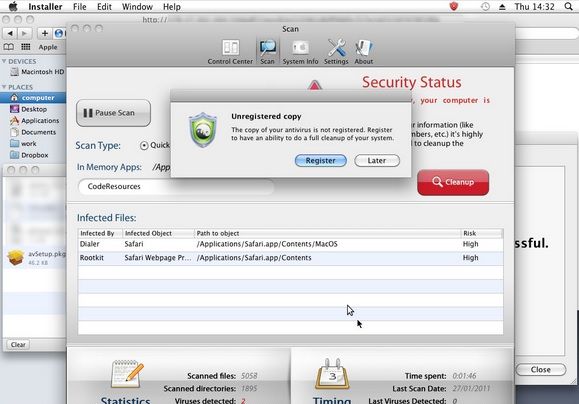Viewport: 579px width, 404px height.
Task: Click the Clear button in downloads window
Action: [x=18, y=345]
